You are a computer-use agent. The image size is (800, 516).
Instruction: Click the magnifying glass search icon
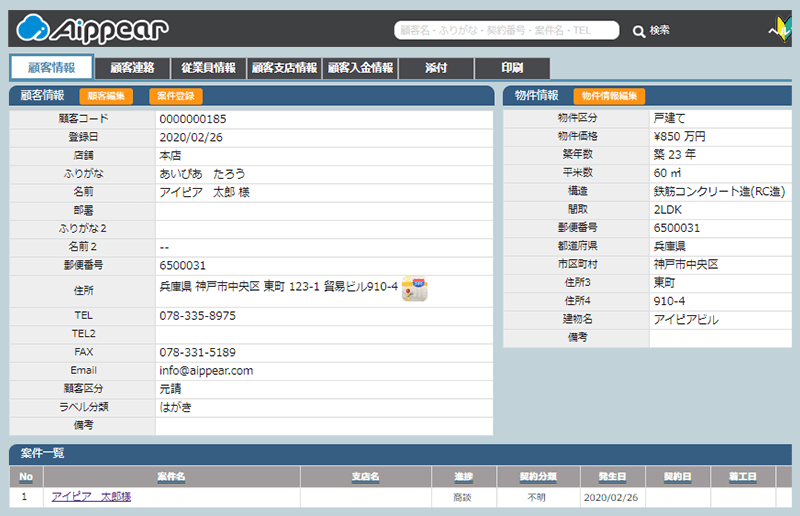639,31
